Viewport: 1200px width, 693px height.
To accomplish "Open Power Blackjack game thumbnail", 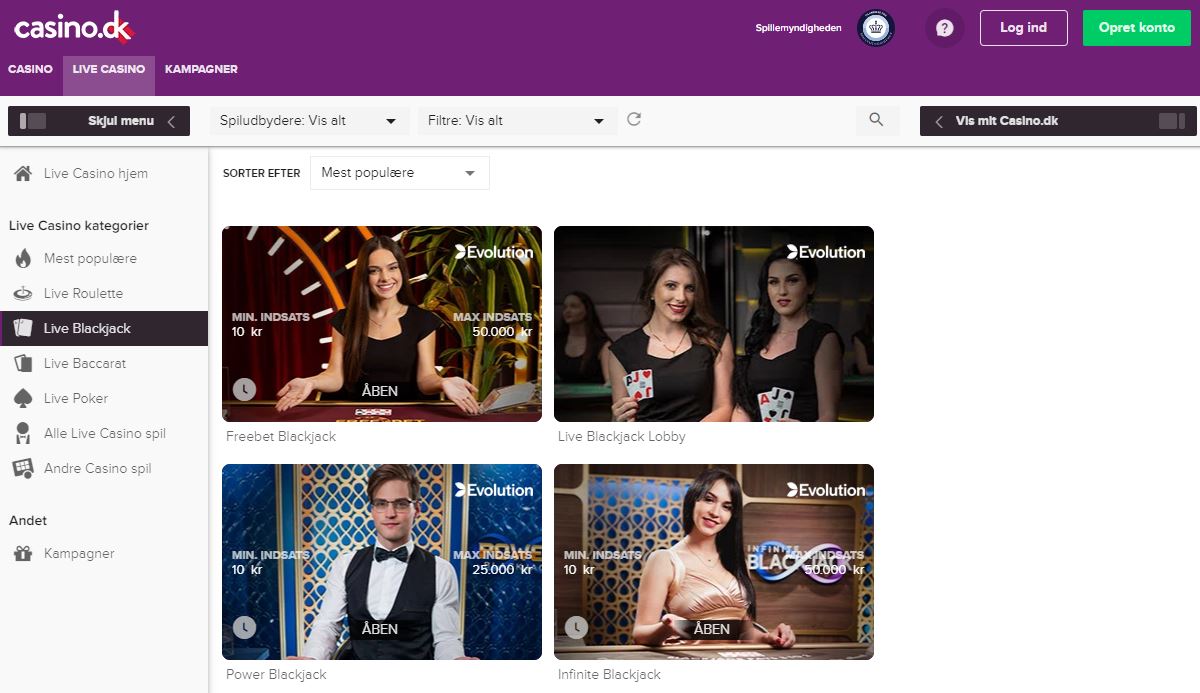I will pos(382,562).
